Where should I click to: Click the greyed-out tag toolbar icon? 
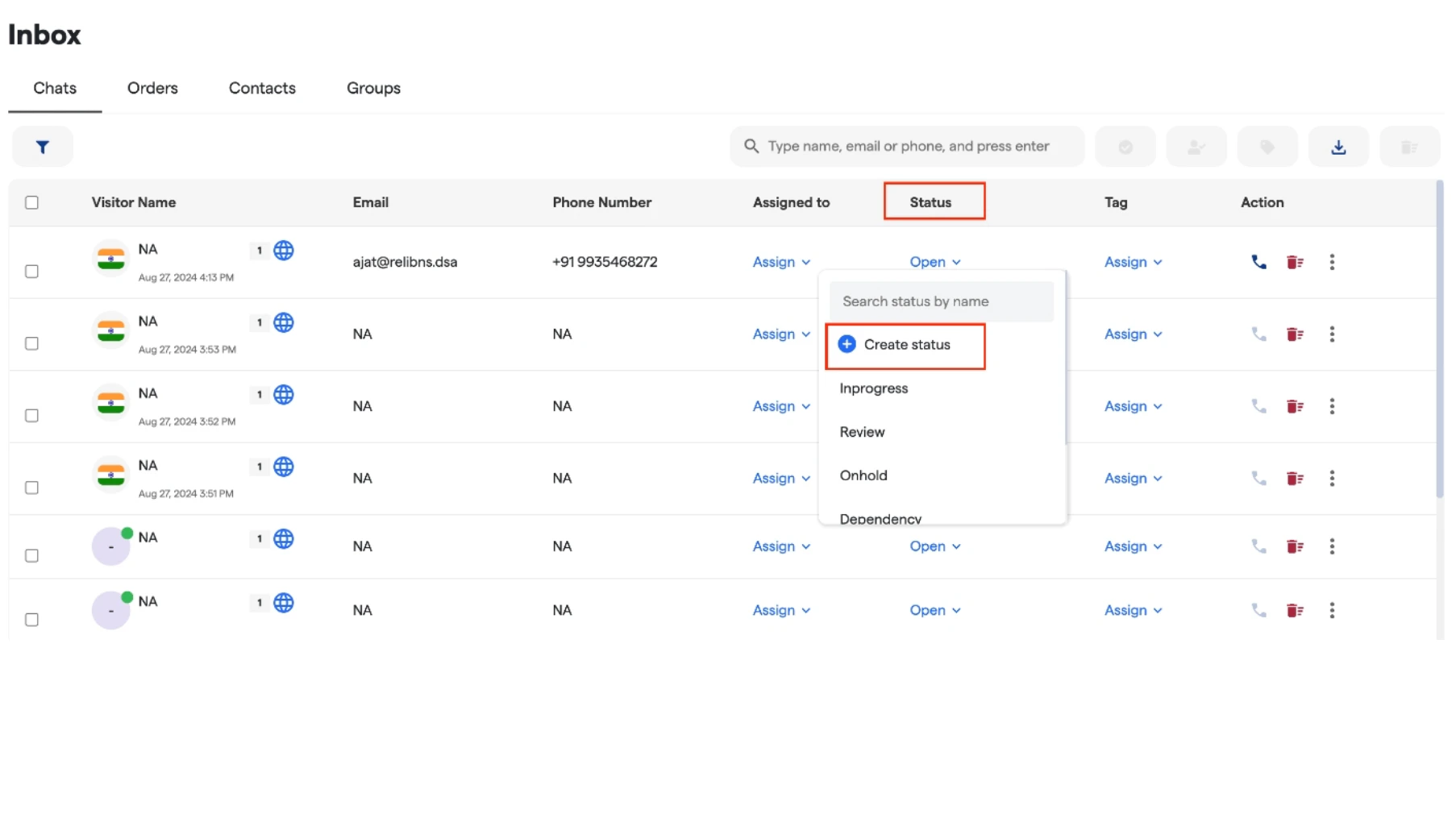point(1267,147)
